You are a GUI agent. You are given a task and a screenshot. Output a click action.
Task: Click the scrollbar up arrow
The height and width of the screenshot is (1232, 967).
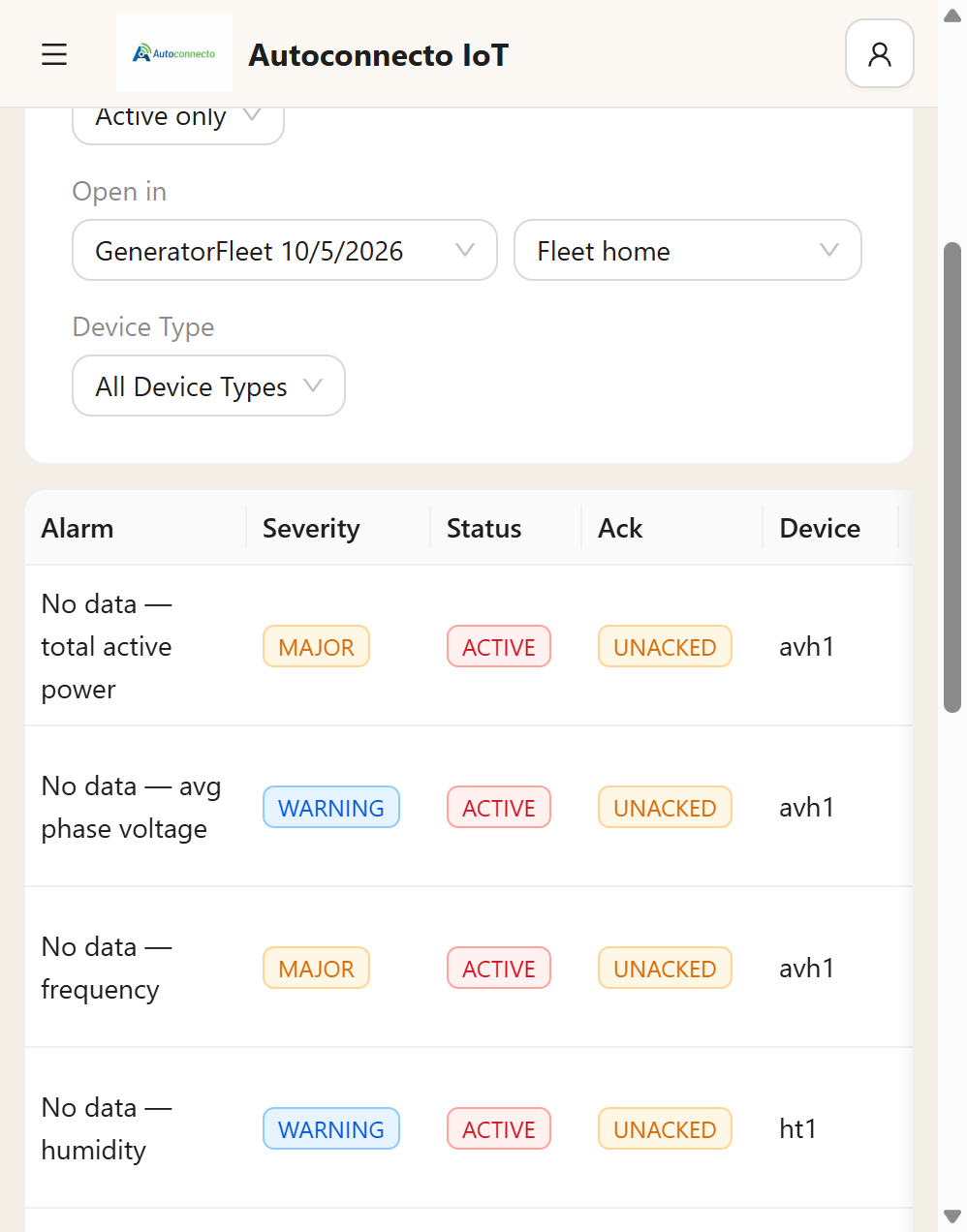coord(952,15)
